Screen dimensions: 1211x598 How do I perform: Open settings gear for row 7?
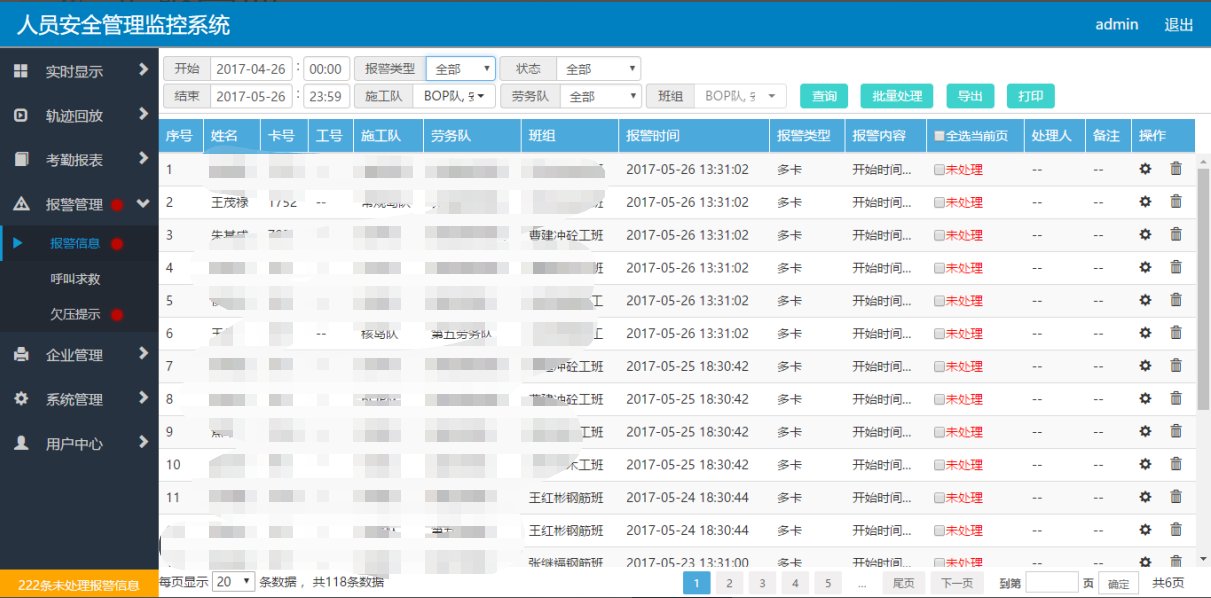(1145, 366)
